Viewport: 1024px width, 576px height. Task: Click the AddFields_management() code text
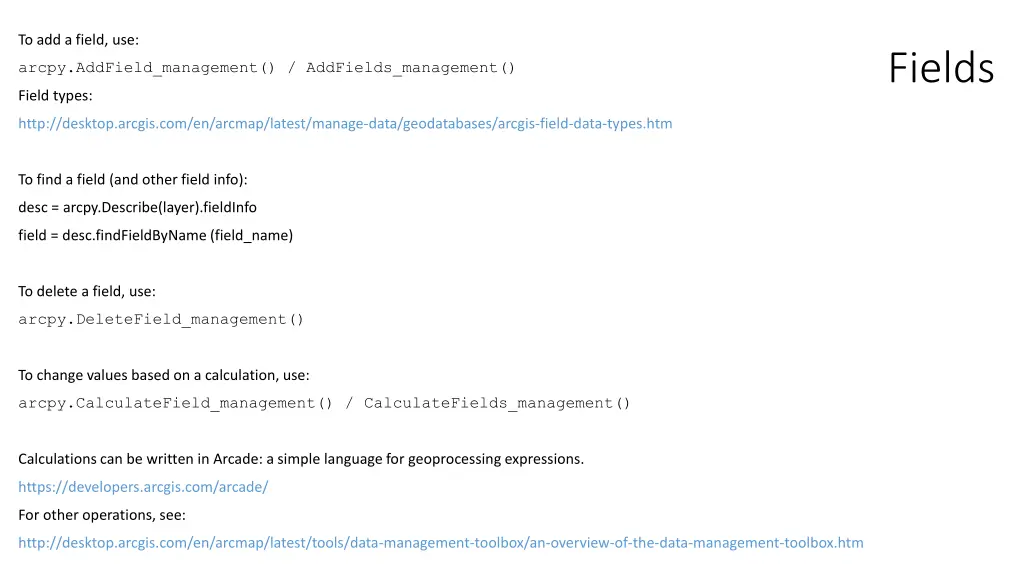coord(410,68)
